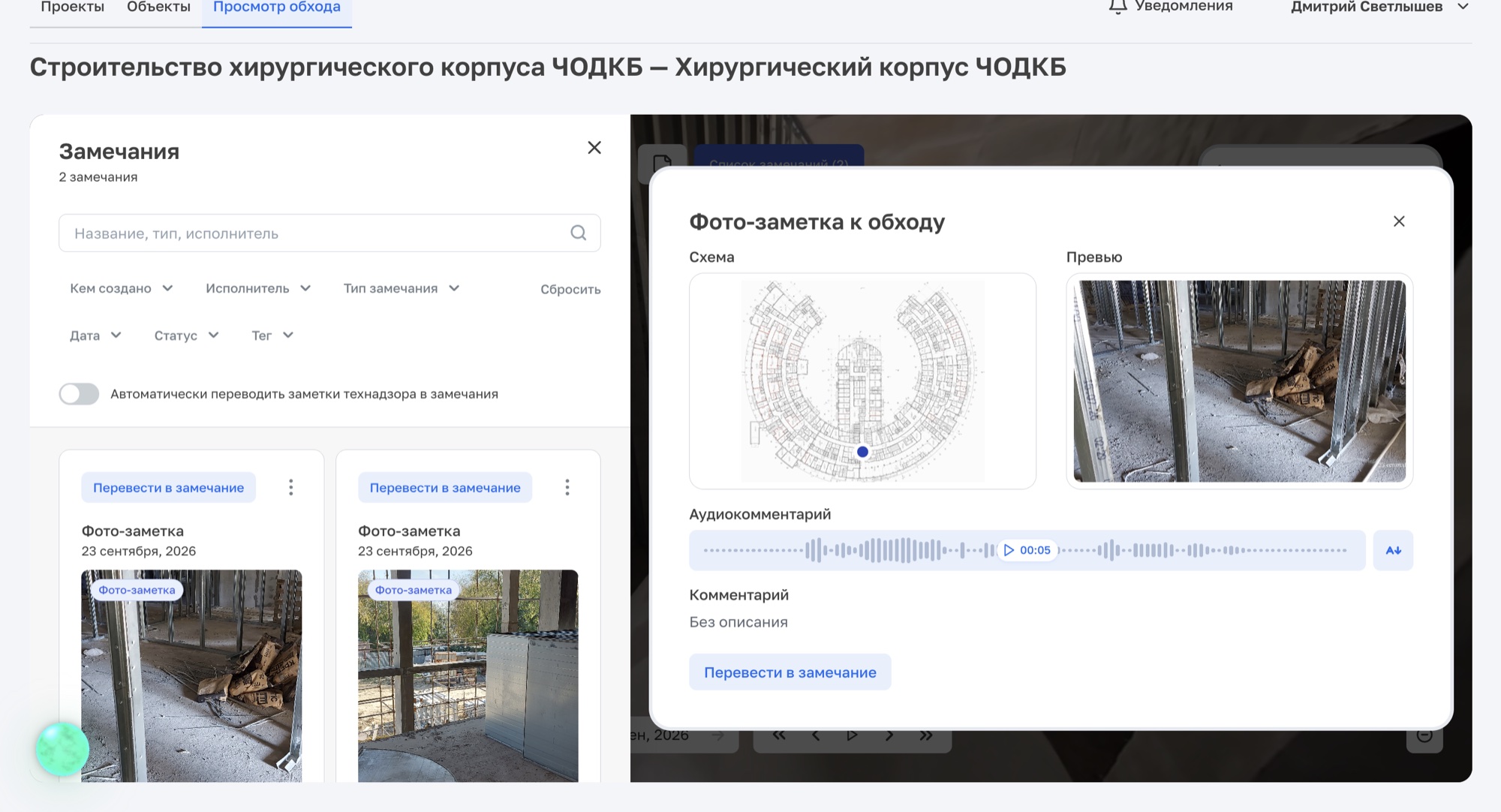Open three-dot menu of second photo note

coord(567,488)
